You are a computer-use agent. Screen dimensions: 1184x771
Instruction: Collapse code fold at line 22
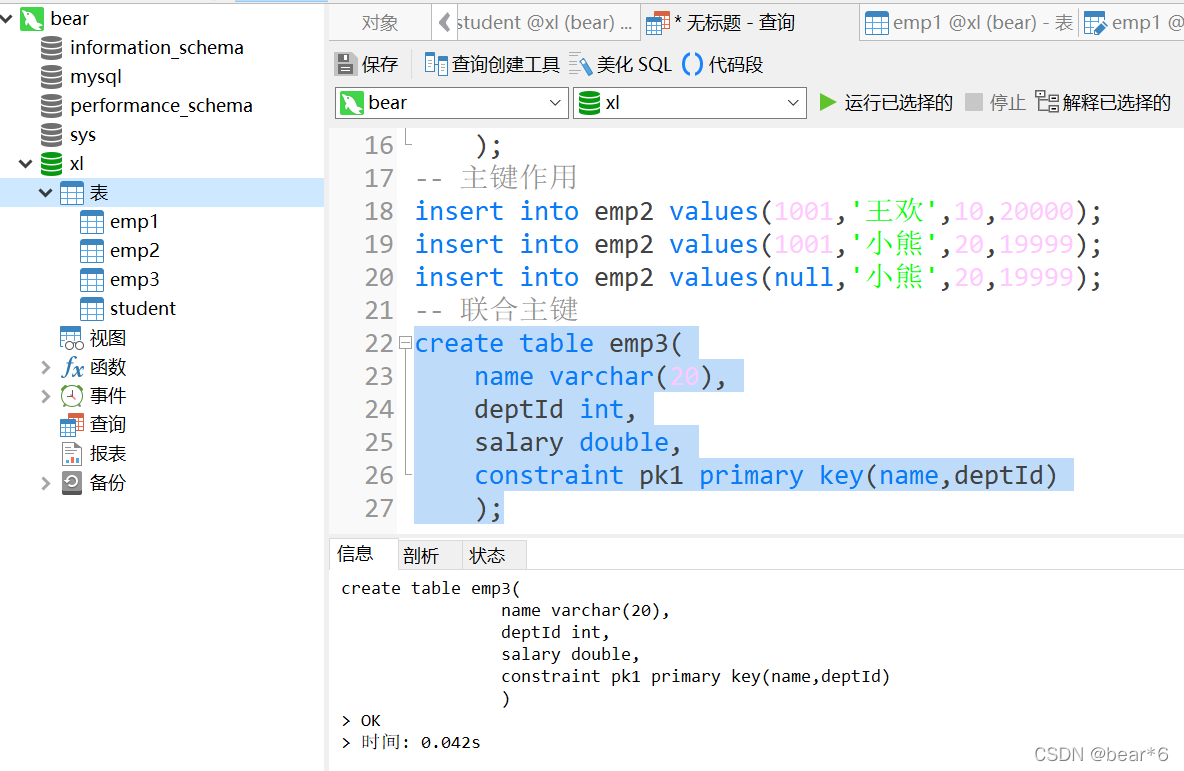click(405, 343)
